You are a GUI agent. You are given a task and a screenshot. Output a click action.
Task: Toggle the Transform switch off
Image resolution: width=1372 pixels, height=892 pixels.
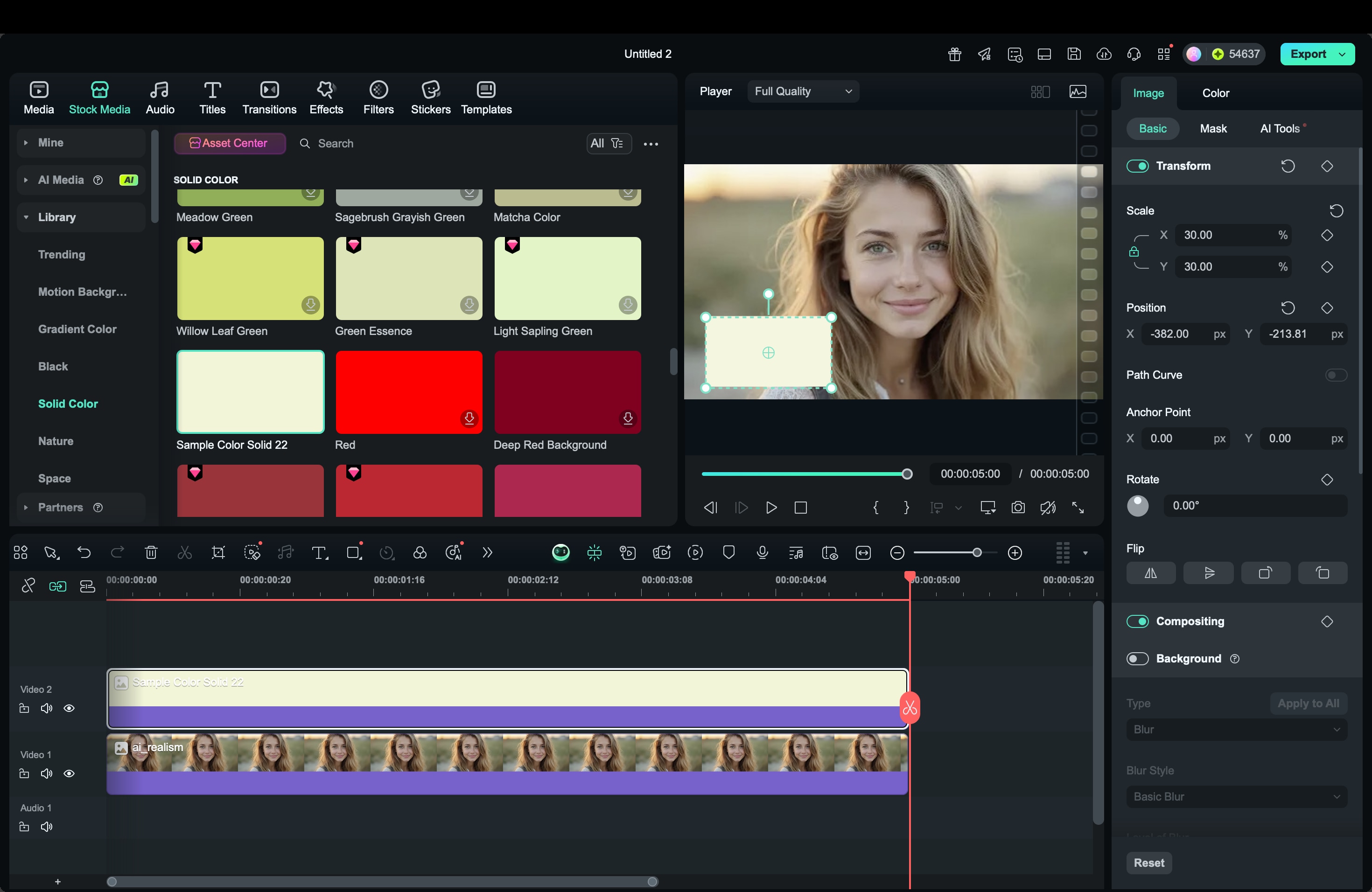[1137, 166]
